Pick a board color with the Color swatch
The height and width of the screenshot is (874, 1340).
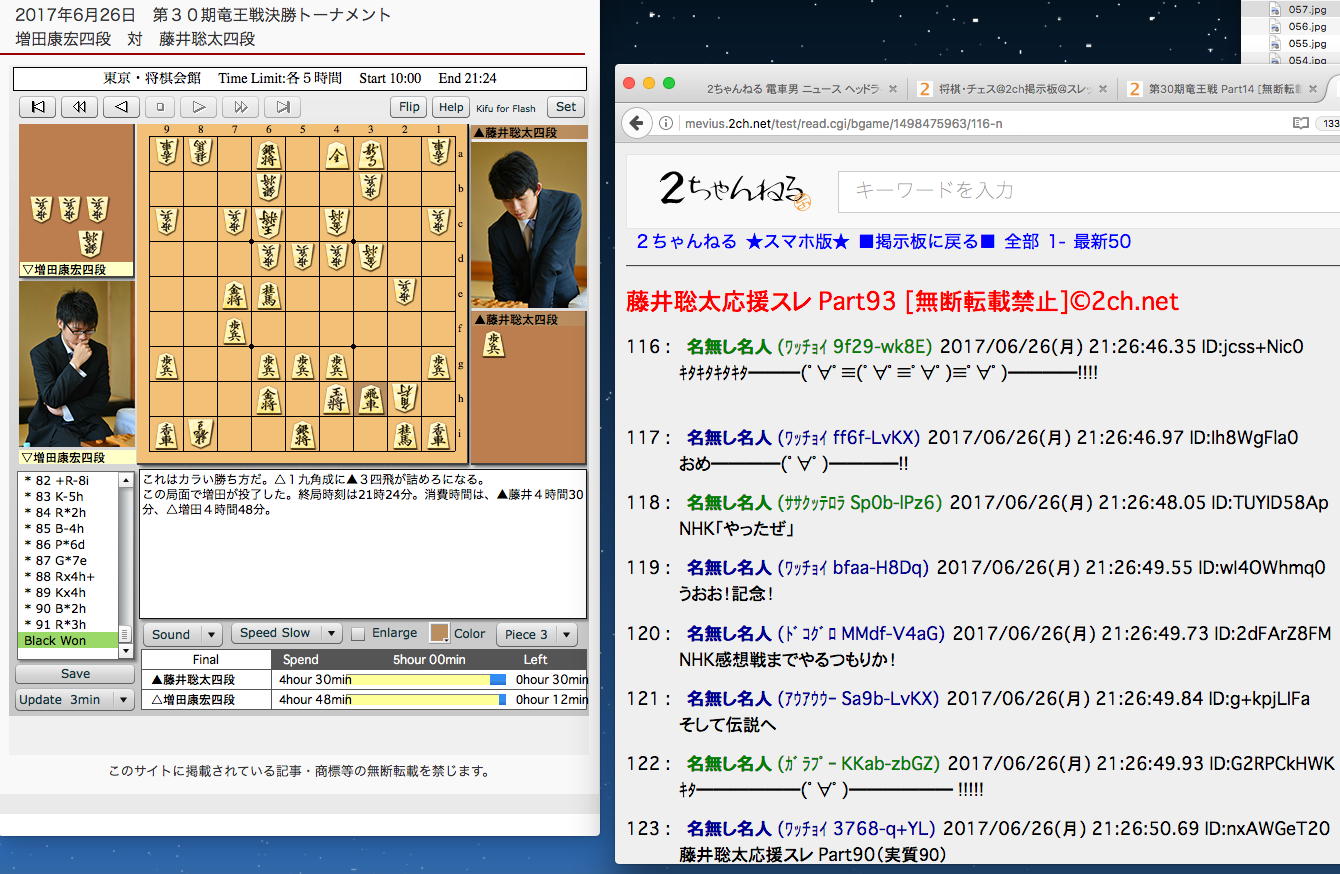[439, 633]
